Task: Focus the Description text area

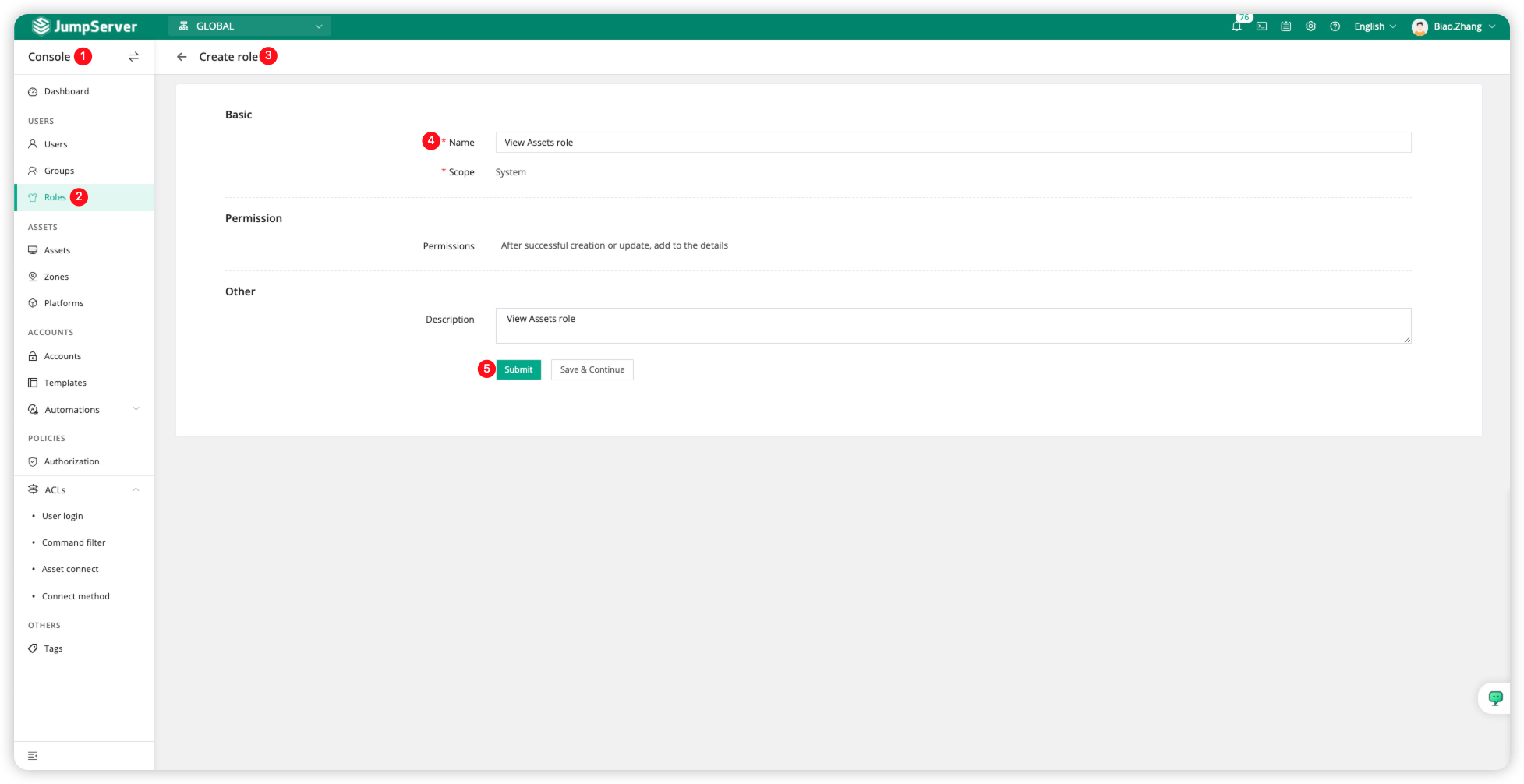Action: tap(953, 326)
